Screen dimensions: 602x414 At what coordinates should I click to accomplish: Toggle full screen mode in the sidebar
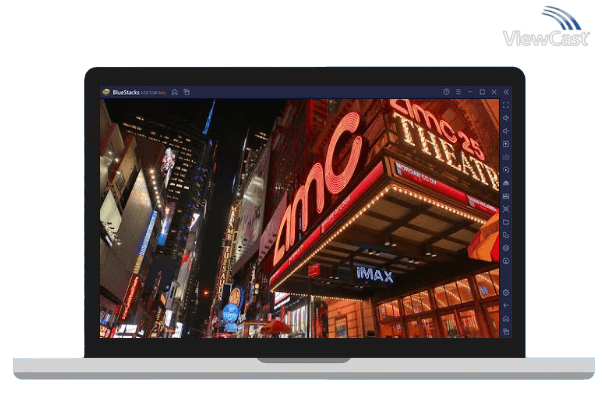tap(506, 105)
